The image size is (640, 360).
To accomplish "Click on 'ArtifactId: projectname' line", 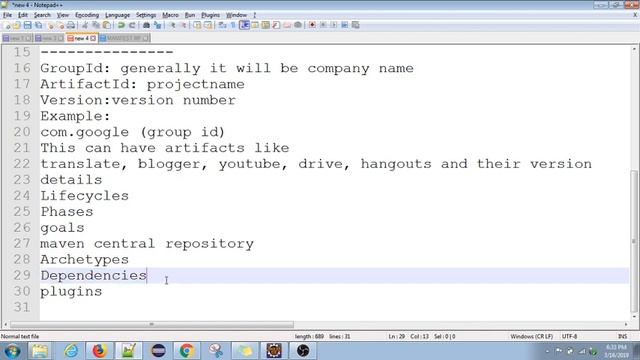I will pos(142,84).
